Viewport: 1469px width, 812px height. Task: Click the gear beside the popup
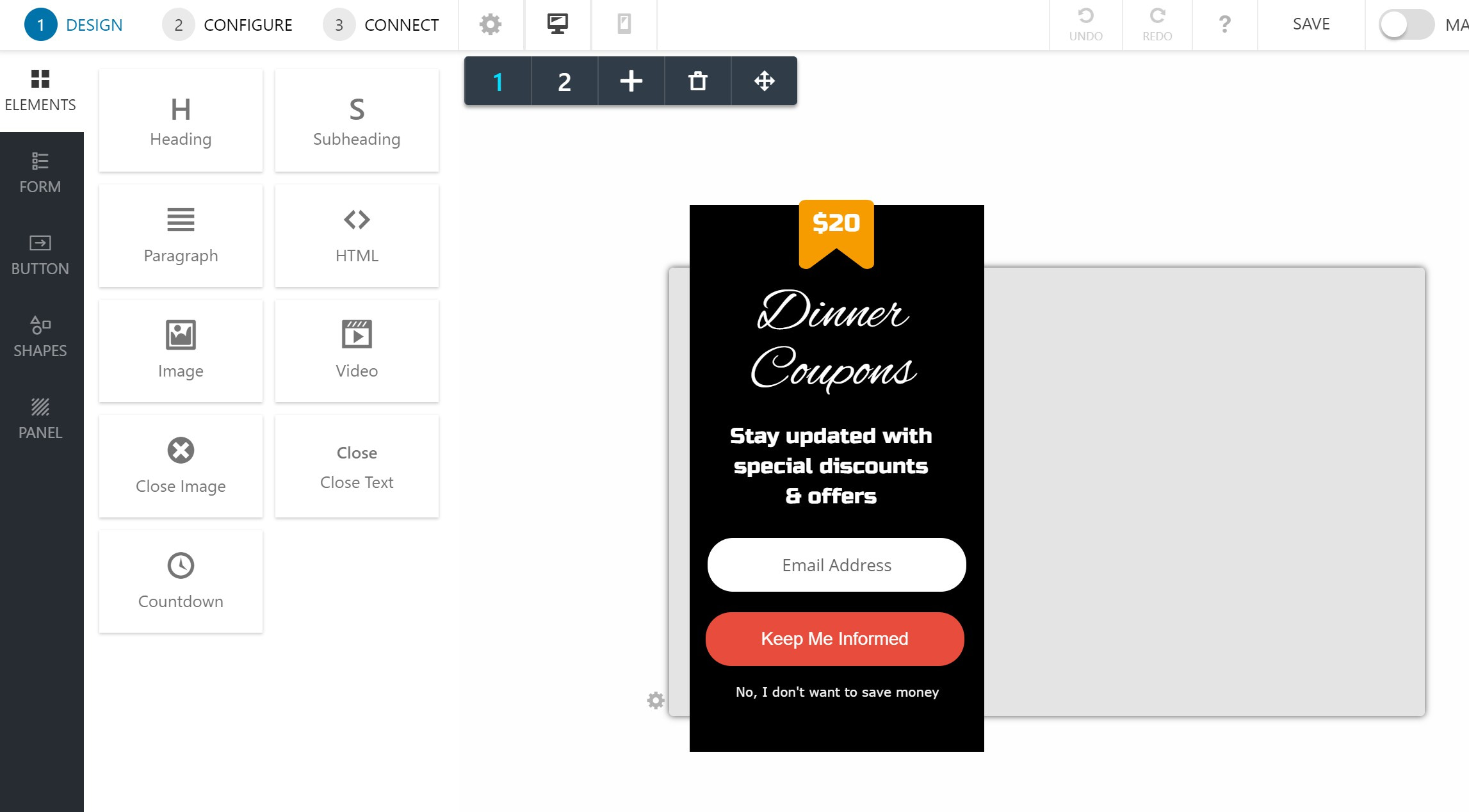point(655,701)
